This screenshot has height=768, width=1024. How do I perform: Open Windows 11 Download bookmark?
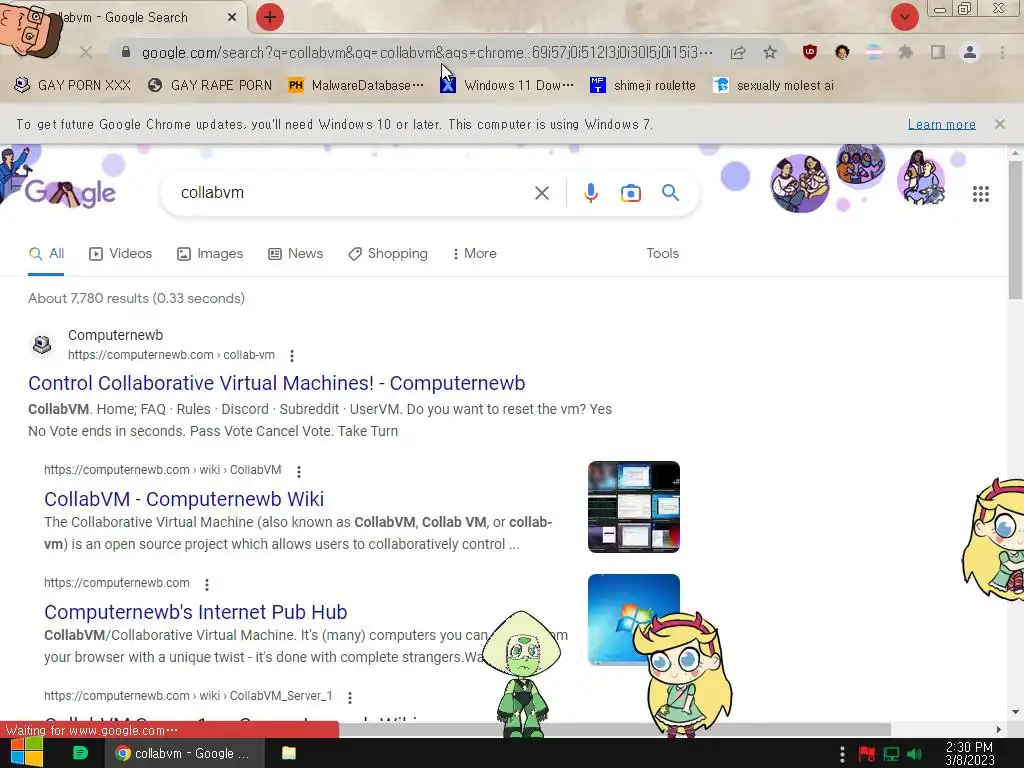pos(507,85)
